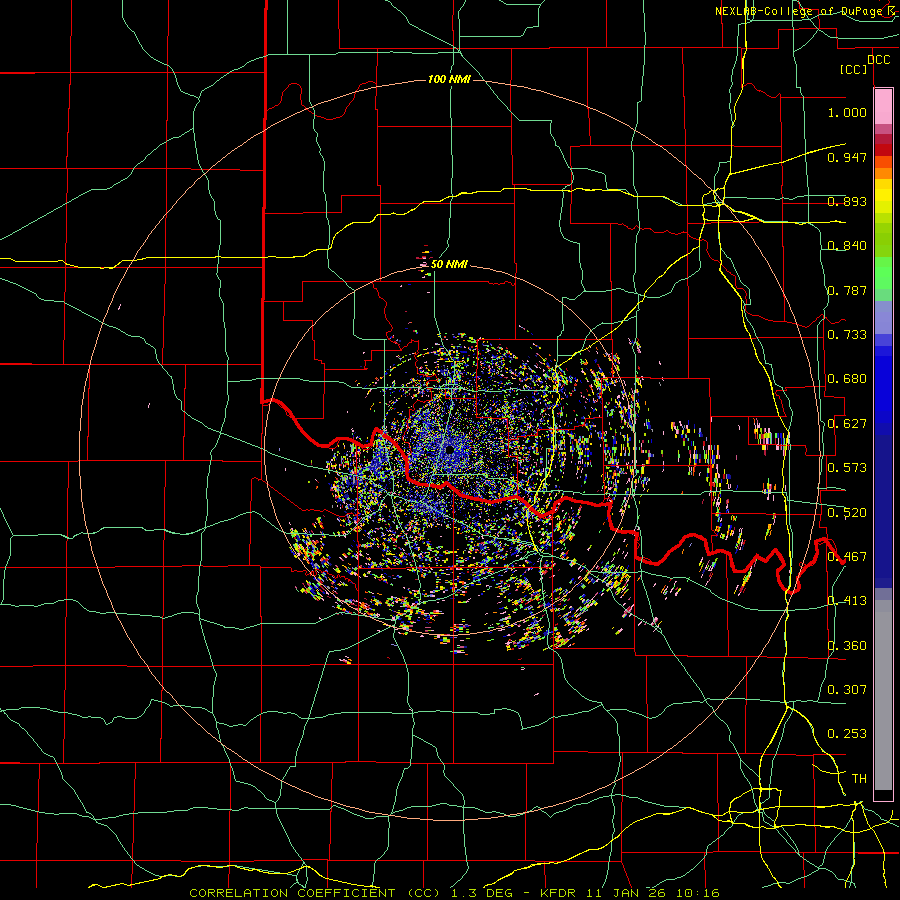
Task: Click the '[CC]' legend unit label
Action: (x=854, y=69)
